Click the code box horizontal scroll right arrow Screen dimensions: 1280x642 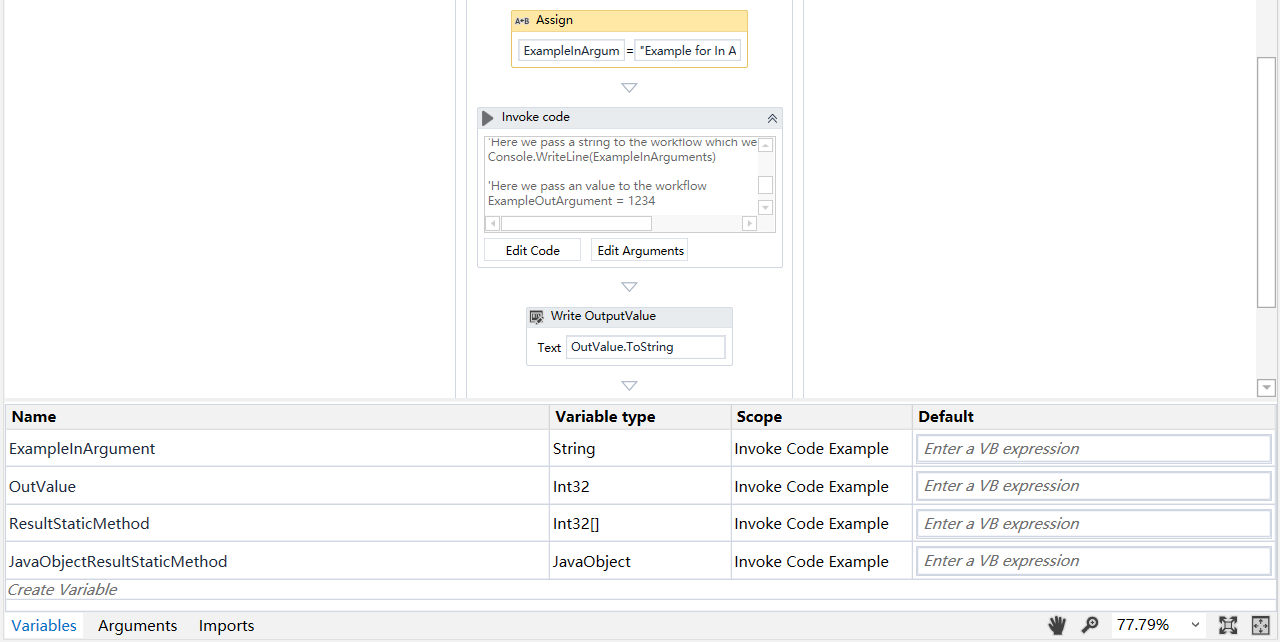click(749, 223)
